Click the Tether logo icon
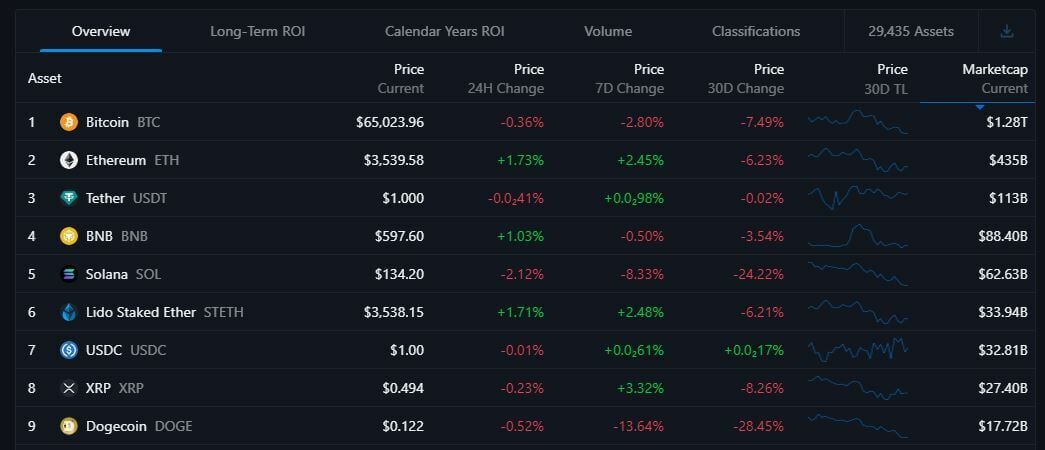Image resolution: width=1045 pixels, height=450 pixels. pyautogui.click(x=69, y=198)
